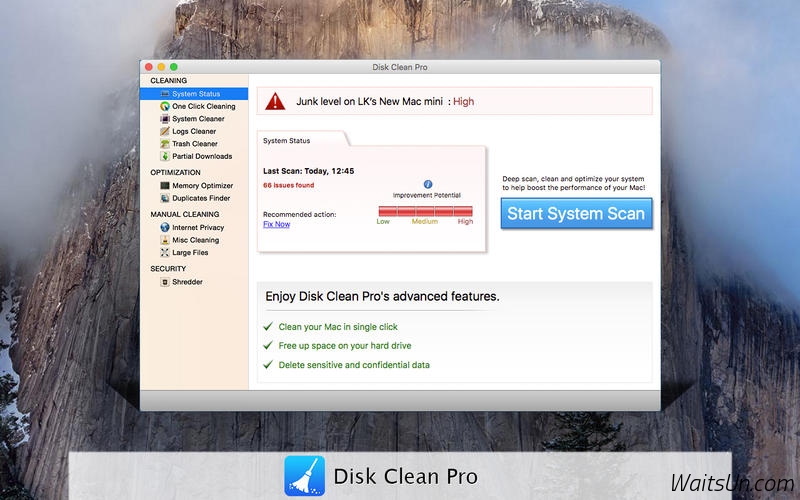The width and height of the screenshot is (800, 500).
Task: Click the Disk Clean Pro window title
Action: (400, 67)
